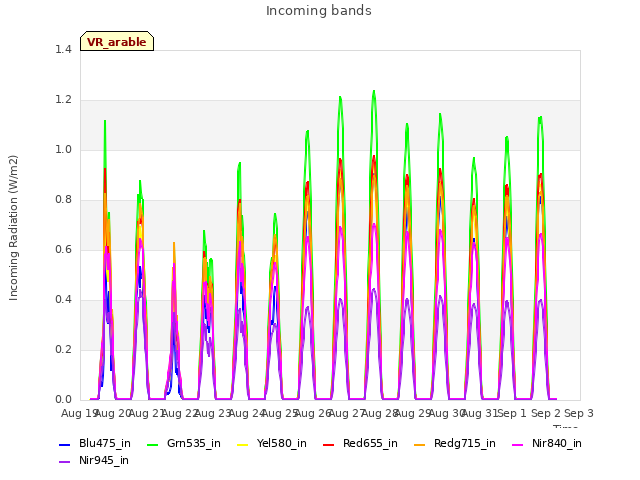Click the green peak on Sep 2
This screenshot has height=480, width=640.
[x=541, y=118]
